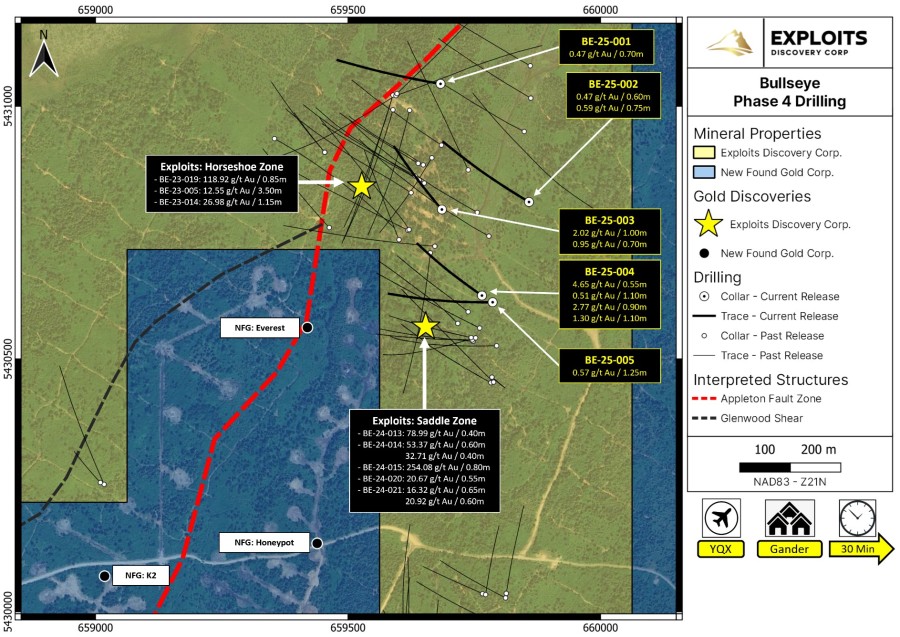Click the 5430500 northing axis label
This screenshot has width=900, height=637.
point(10,359)
